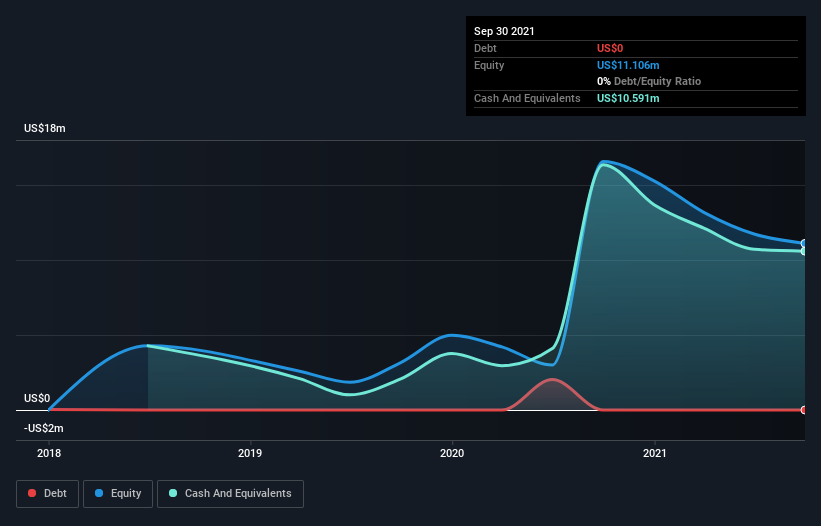Screen dimensions: 821x526
Task: Click Equity value US$11.106m in tooltip
Action: (628, 65)
